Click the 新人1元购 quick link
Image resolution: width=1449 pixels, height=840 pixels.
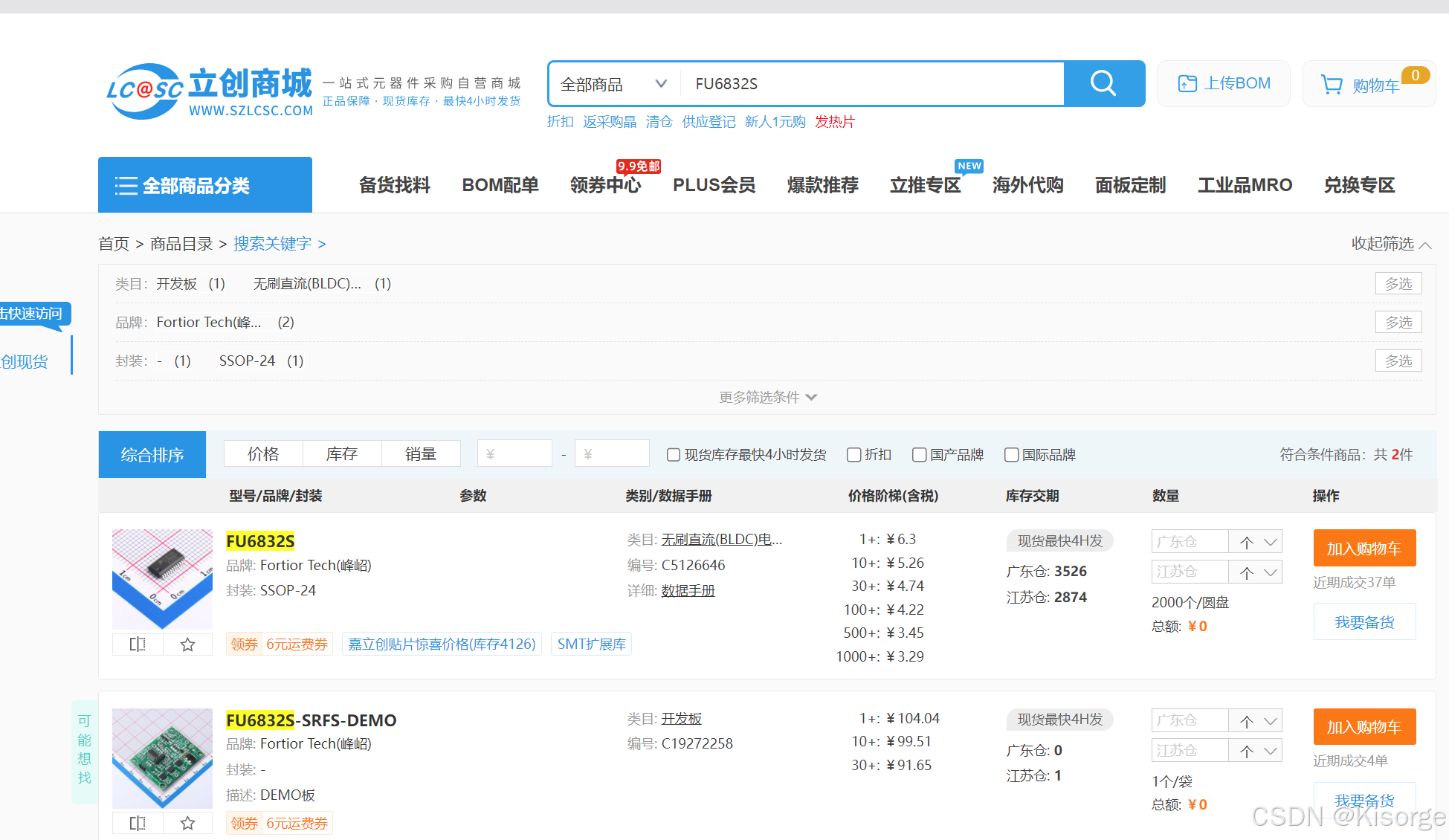pyautogui.click(x=775, y=122)
